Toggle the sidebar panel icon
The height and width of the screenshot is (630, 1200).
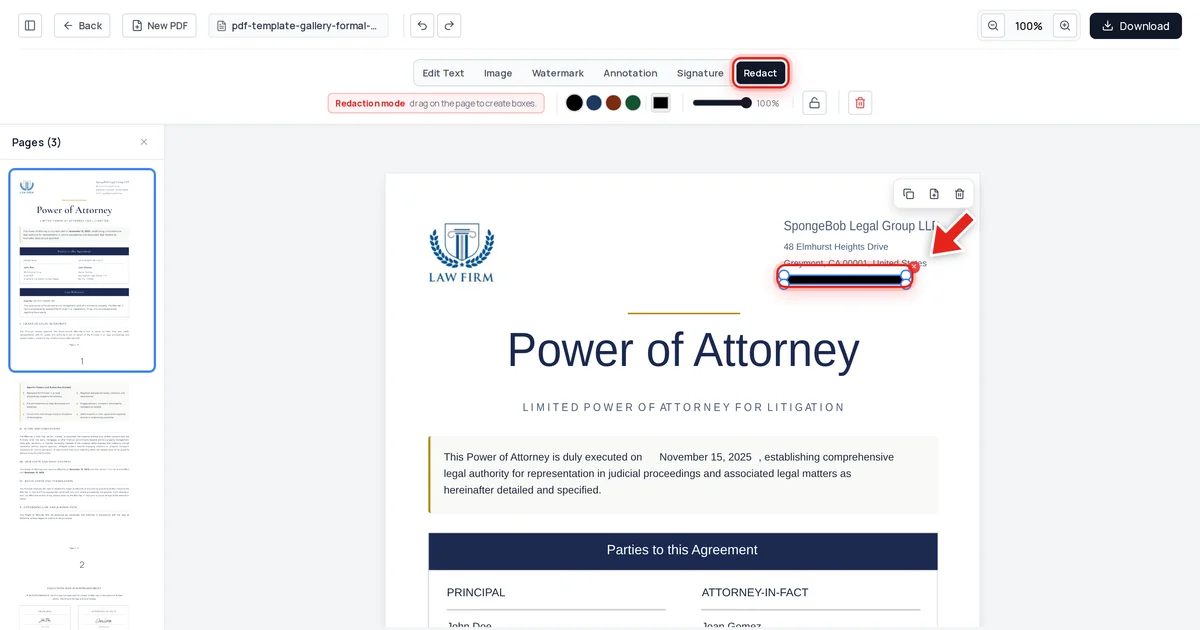tap(30, 26)
